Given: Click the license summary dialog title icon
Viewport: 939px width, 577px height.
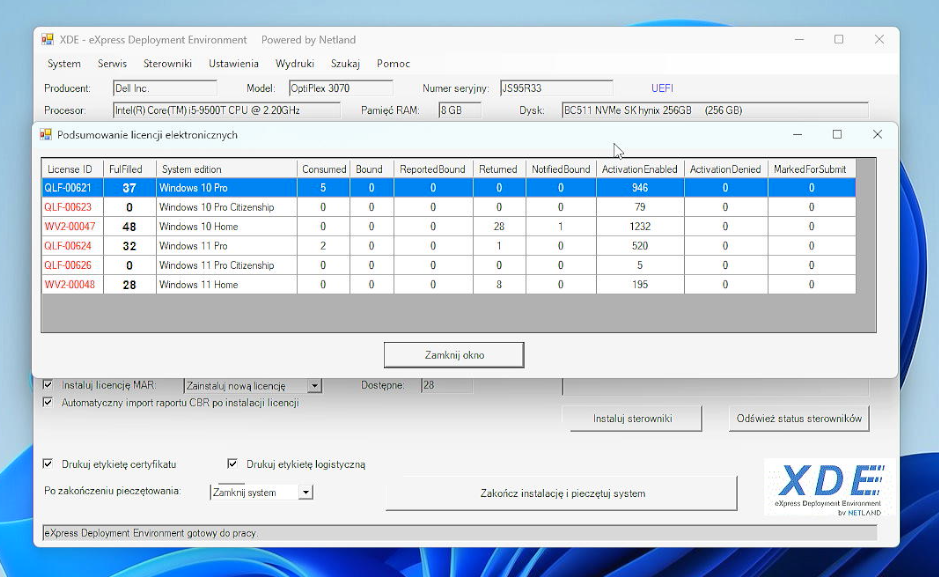Looking at the screenshot, I should tap(46, 135).
